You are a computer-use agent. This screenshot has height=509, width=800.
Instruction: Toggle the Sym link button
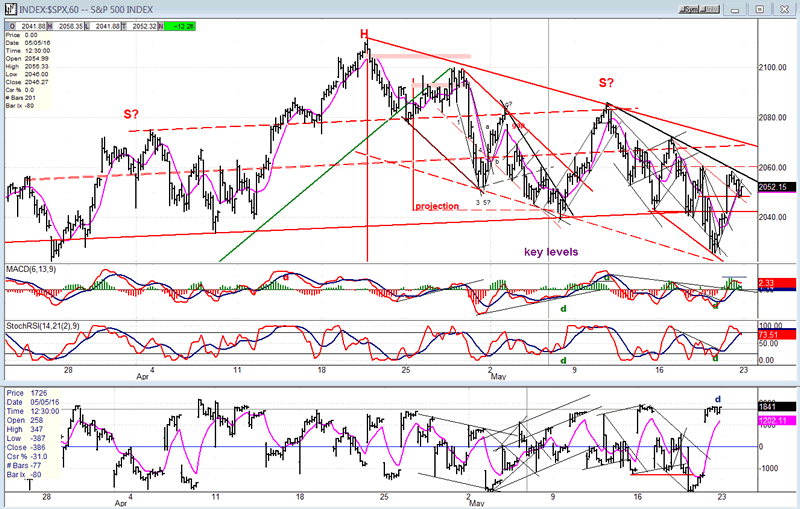click(690, 8)
